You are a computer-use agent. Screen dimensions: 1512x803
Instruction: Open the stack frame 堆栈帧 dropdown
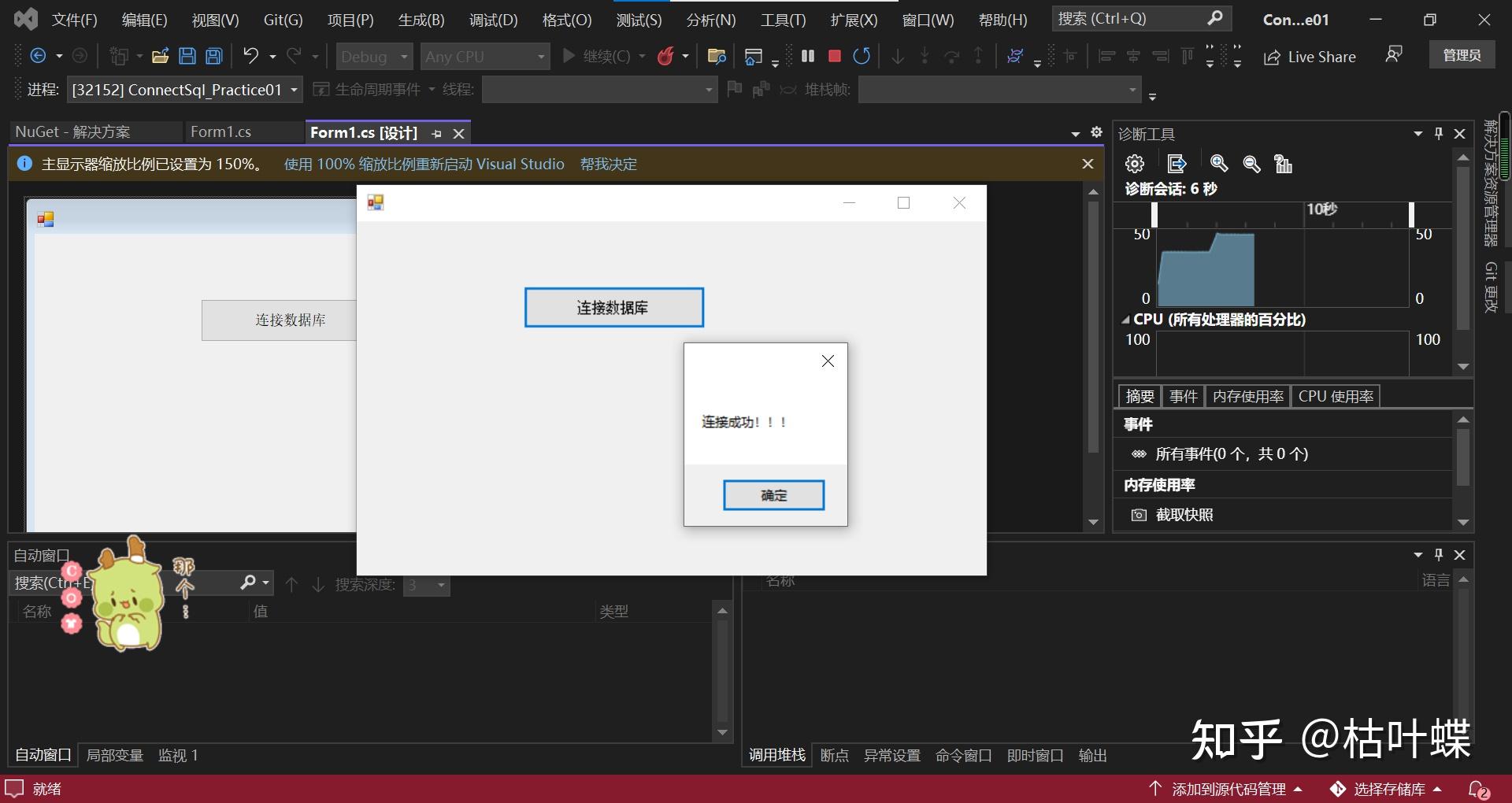pyautogui.click(x=999, y=90)
